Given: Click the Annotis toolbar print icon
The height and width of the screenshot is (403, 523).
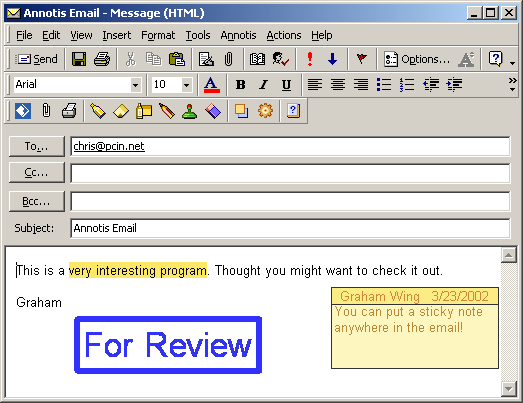Looking at the screenshot, I should 69,110.
